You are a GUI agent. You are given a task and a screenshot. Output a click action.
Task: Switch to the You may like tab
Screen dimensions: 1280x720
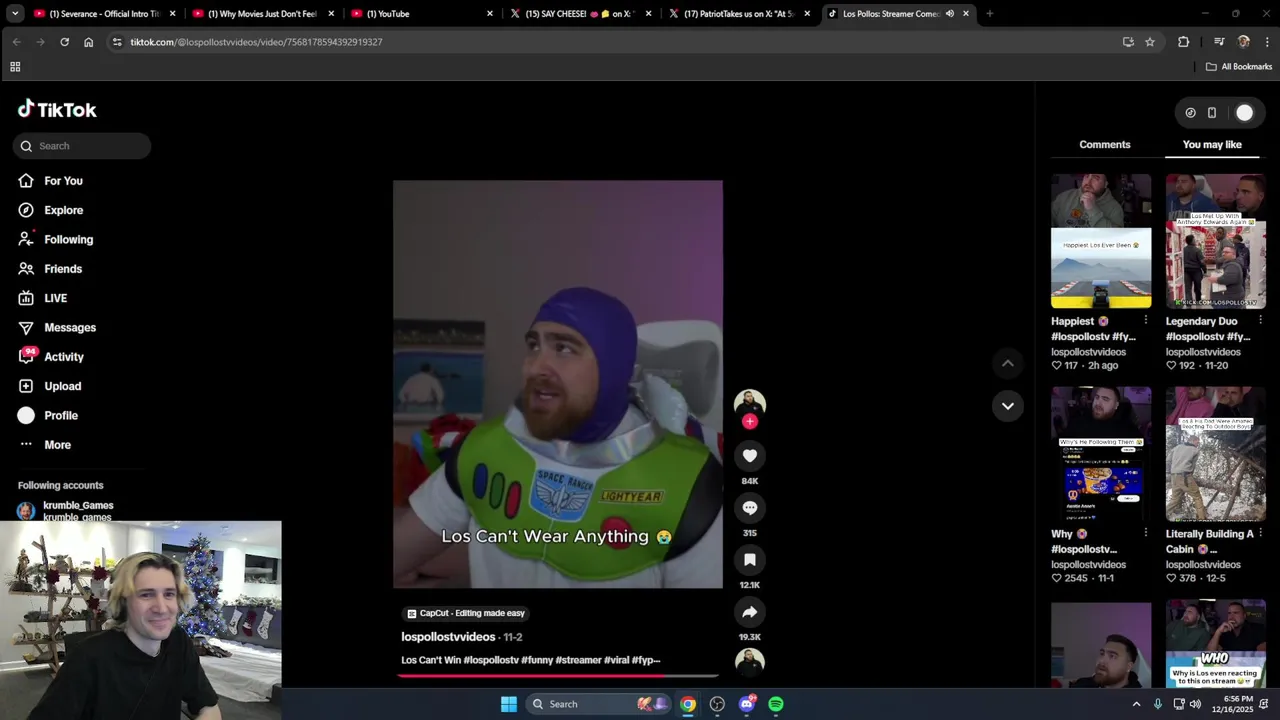[1212, 145]
